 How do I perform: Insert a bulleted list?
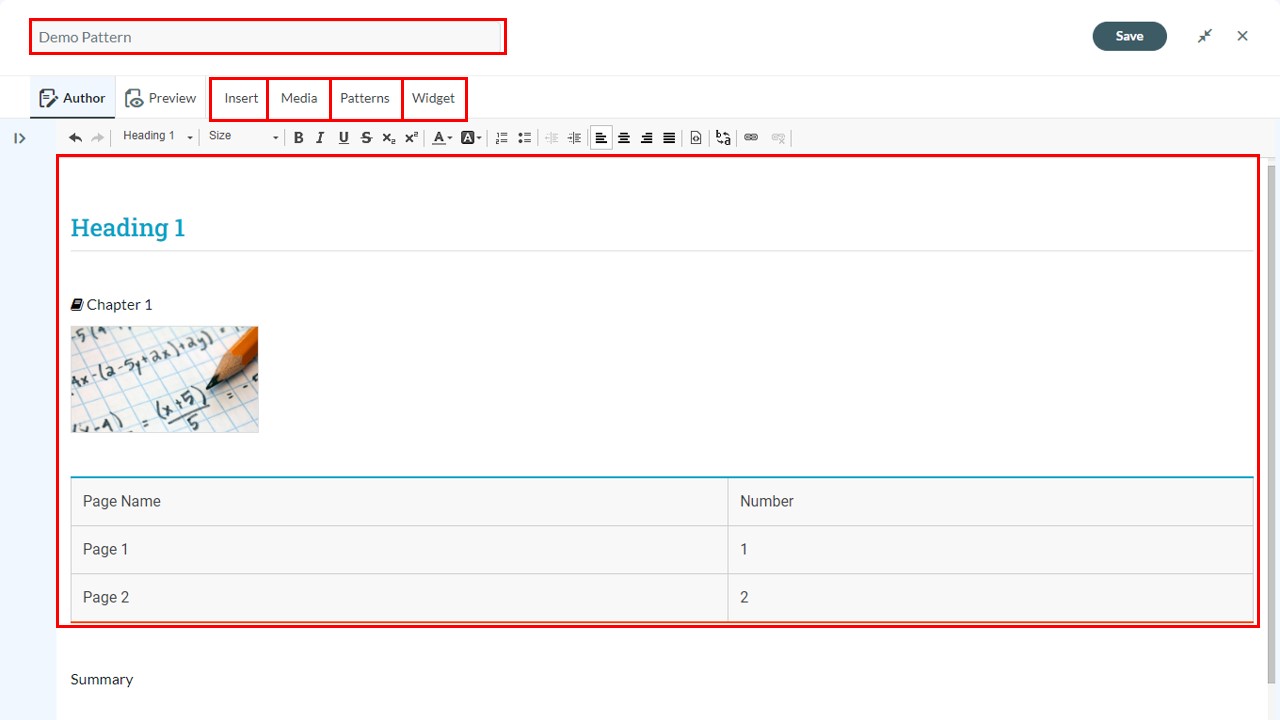(525, 138)
